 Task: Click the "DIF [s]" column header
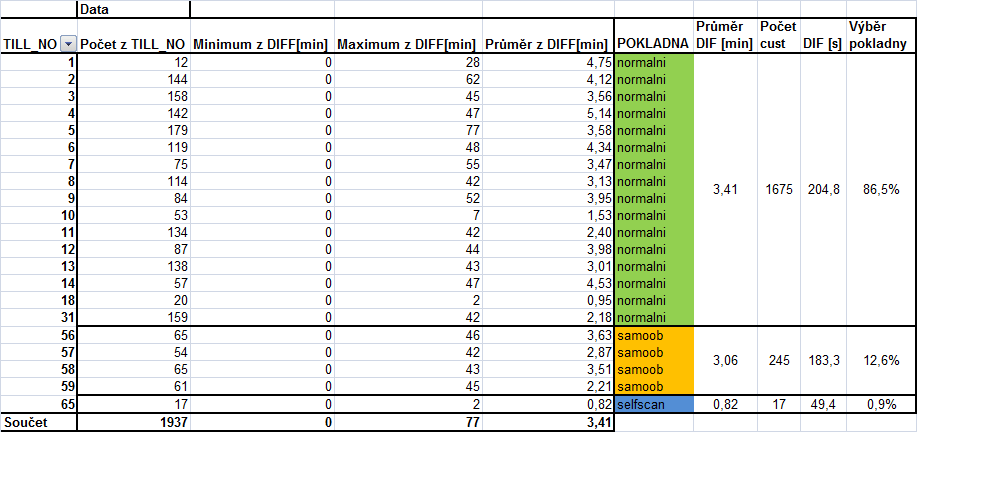point(822,44)
